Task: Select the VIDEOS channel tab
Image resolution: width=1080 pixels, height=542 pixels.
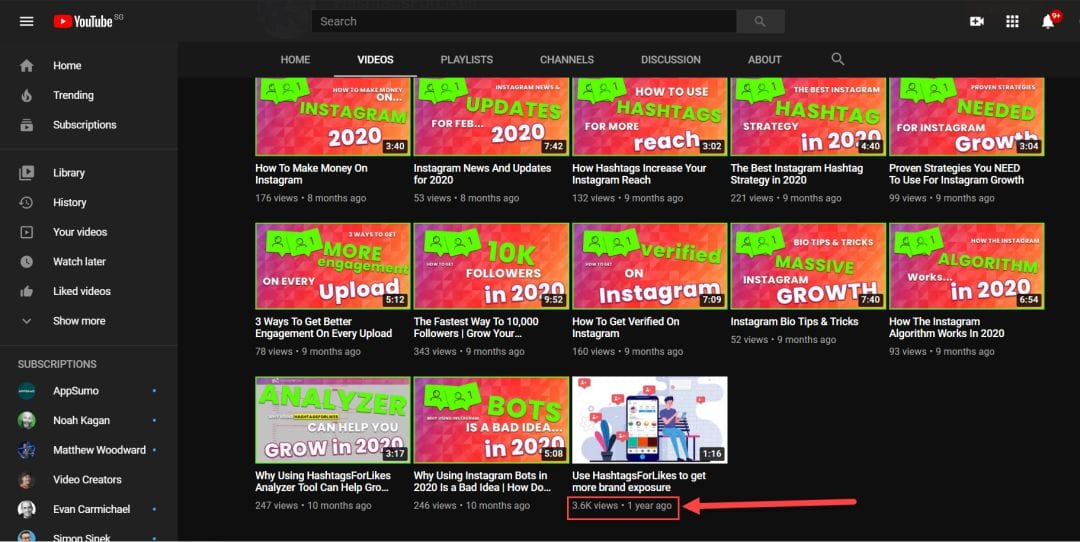Action: (x=375, y=59)
